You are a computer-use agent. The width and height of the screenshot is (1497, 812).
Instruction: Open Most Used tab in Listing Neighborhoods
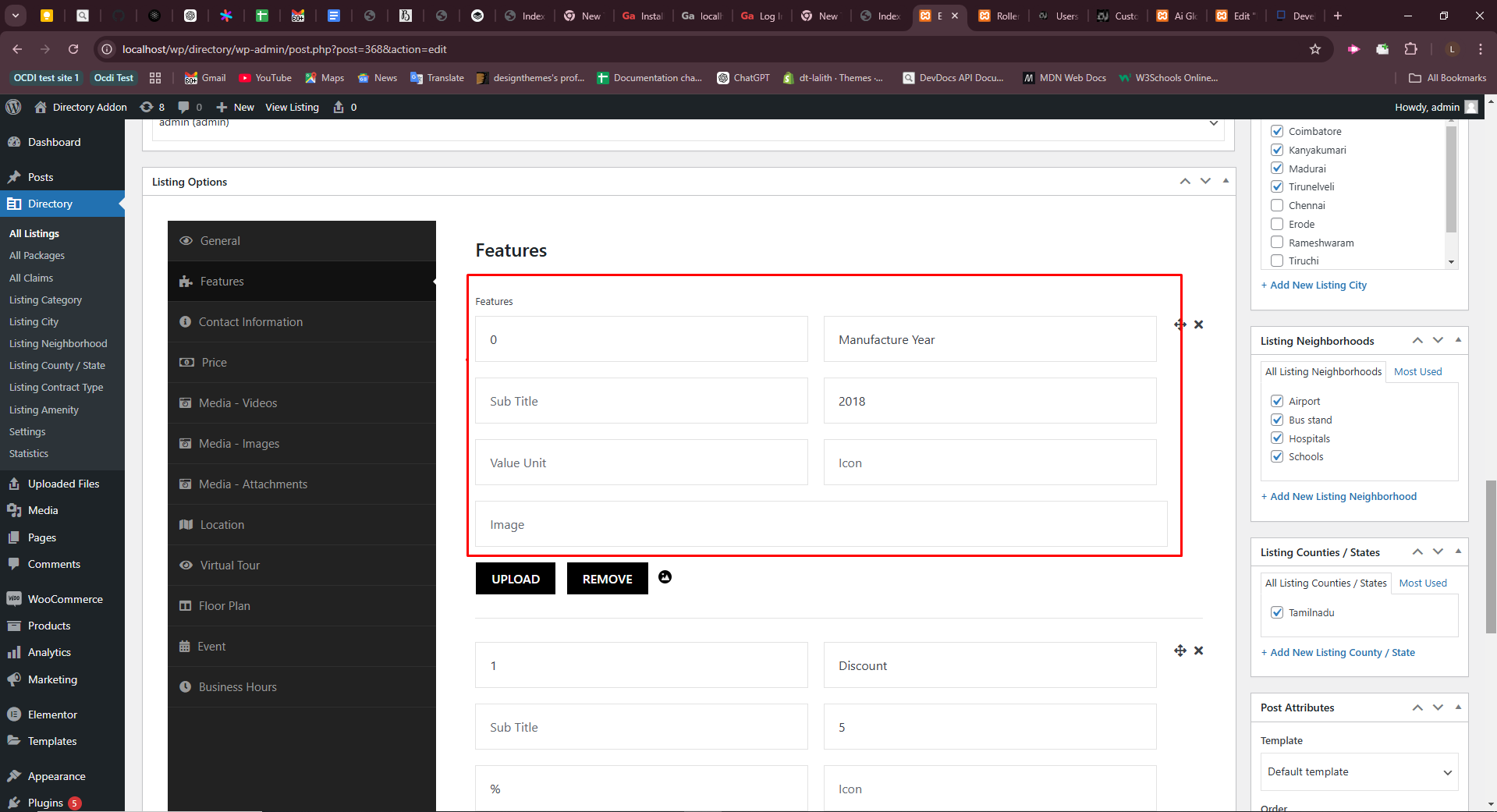1418,372
